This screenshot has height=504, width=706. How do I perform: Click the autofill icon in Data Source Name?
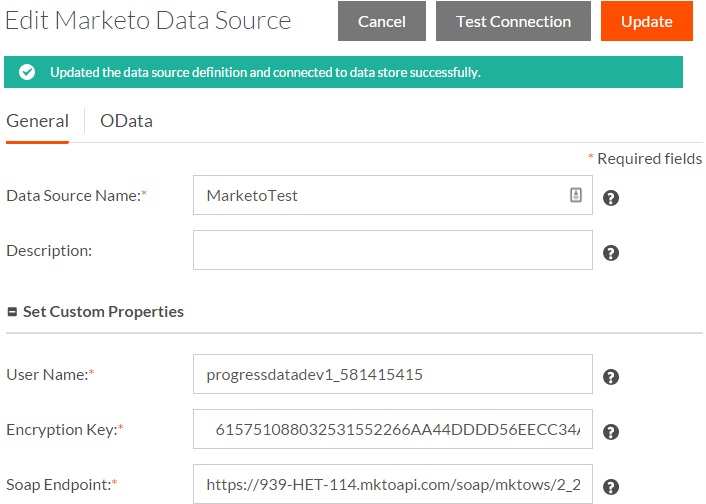pyautogui.click(x=576, y=195)
